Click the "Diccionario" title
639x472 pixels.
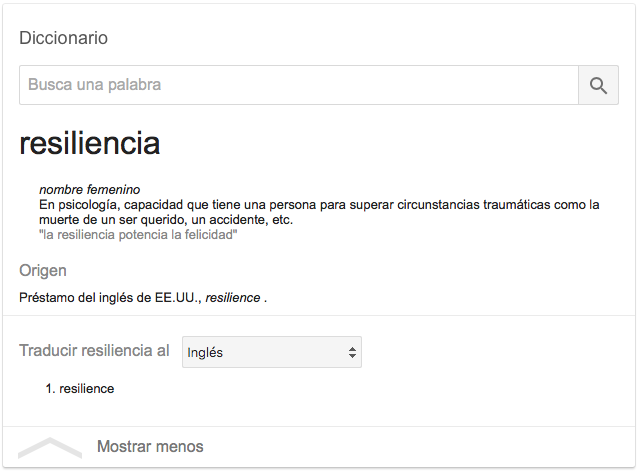tap(64, 38)
